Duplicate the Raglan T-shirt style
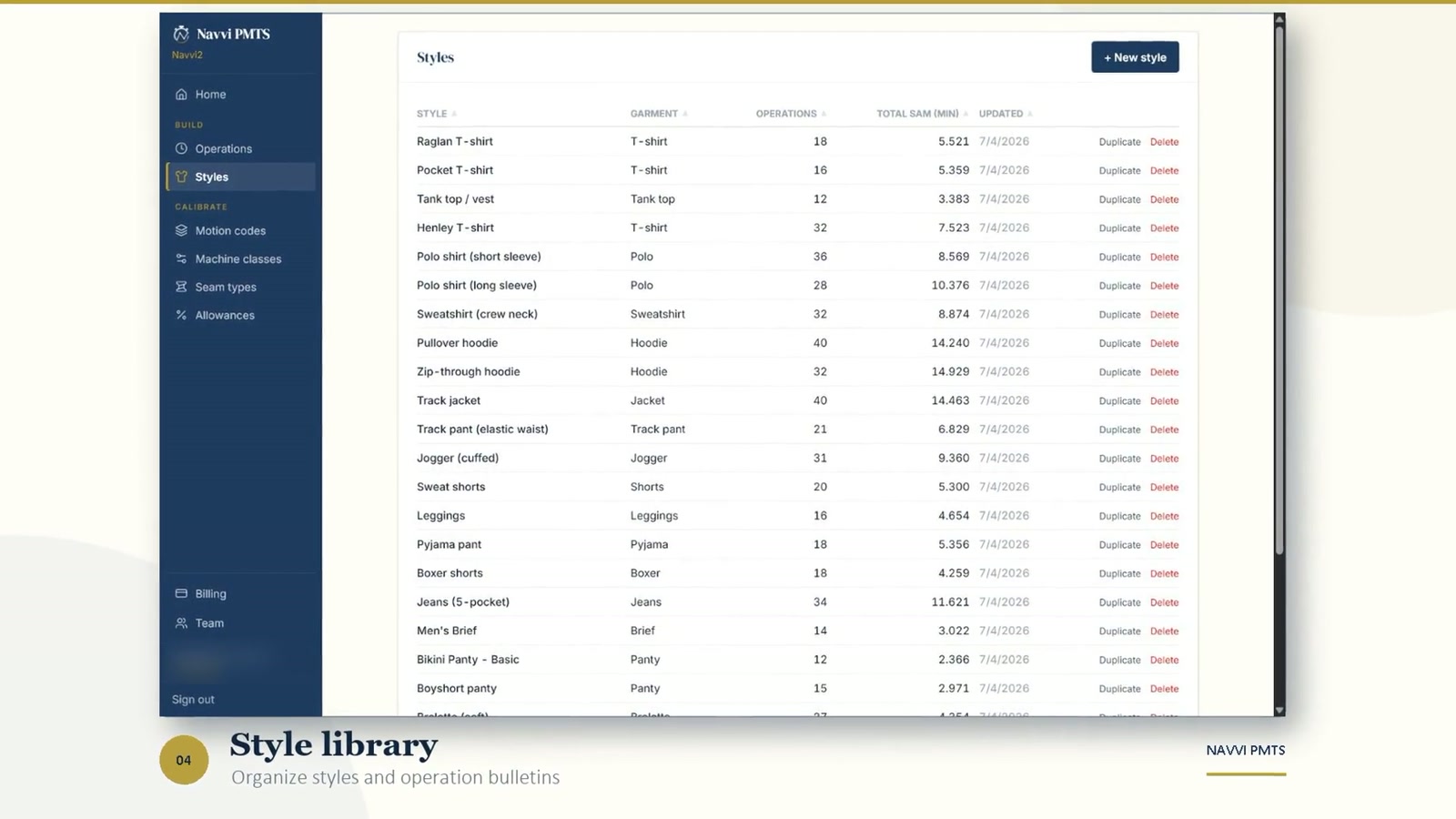 (1119, 142)
